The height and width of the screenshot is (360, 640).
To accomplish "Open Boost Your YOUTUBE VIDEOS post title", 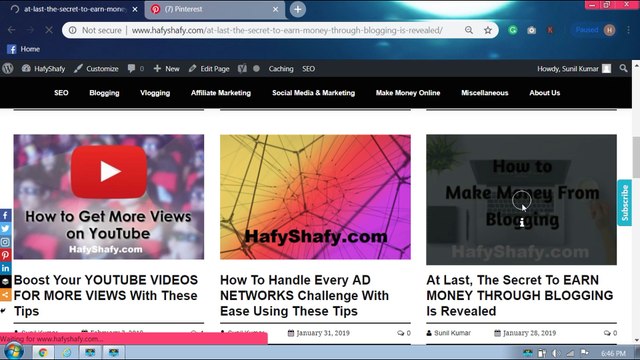I will tap(106, 296).
